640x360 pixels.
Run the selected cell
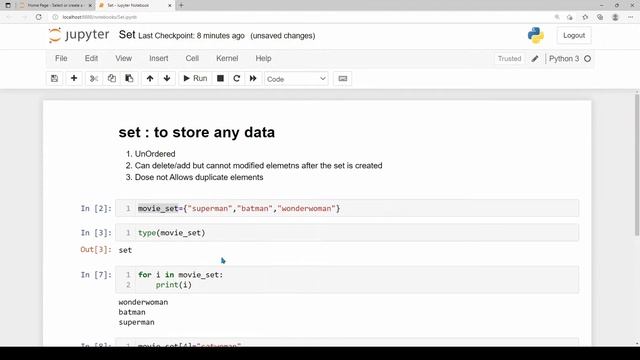click(x=195, y=78)
